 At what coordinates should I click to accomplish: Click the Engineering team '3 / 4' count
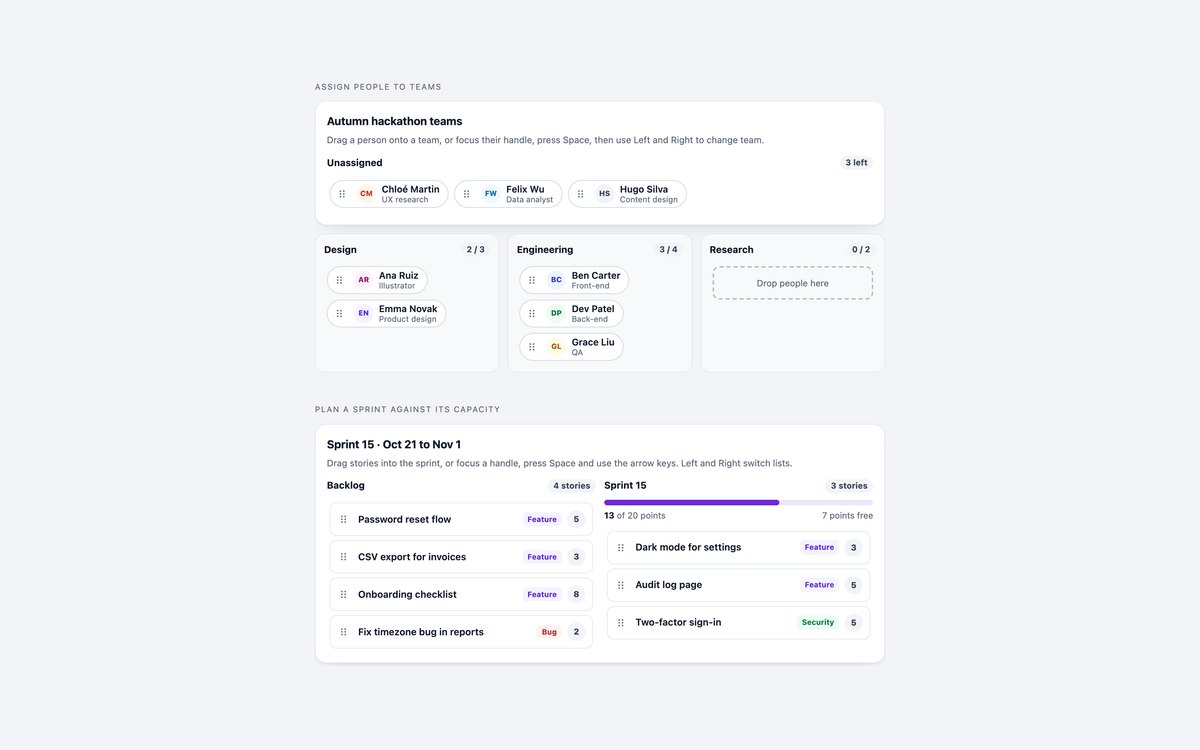pos(668,250)
